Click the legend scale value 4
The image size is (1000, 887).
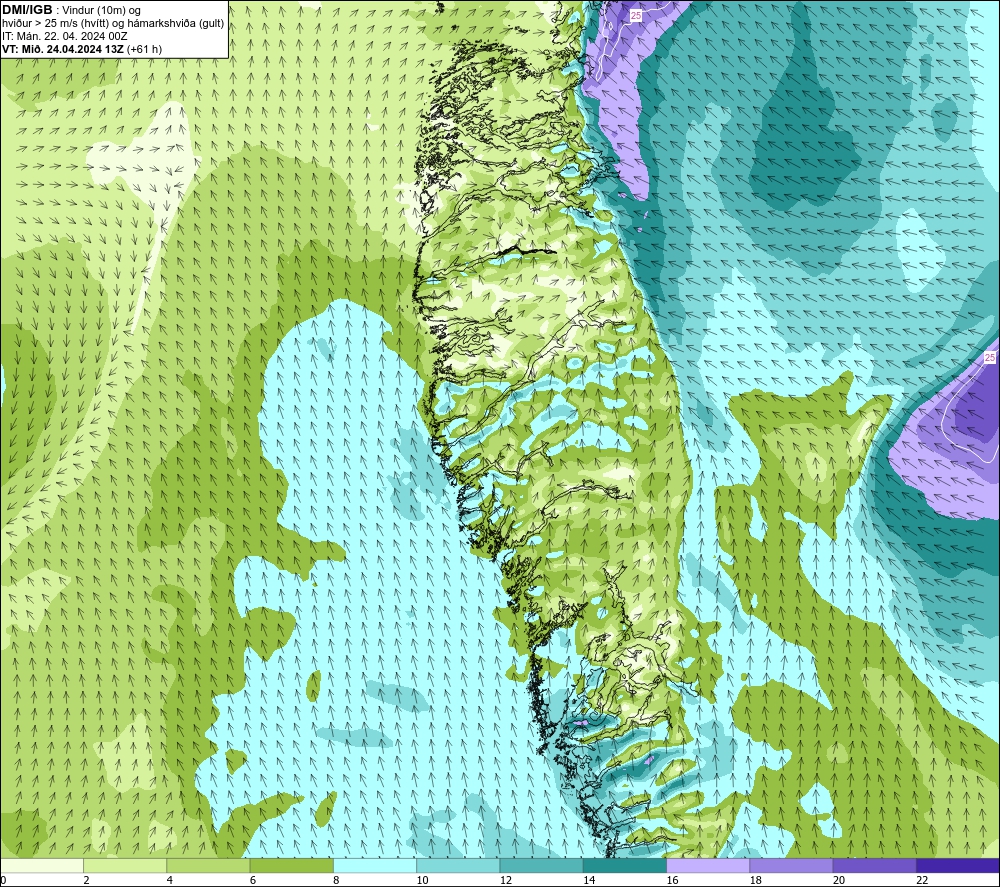coord(170,880)
